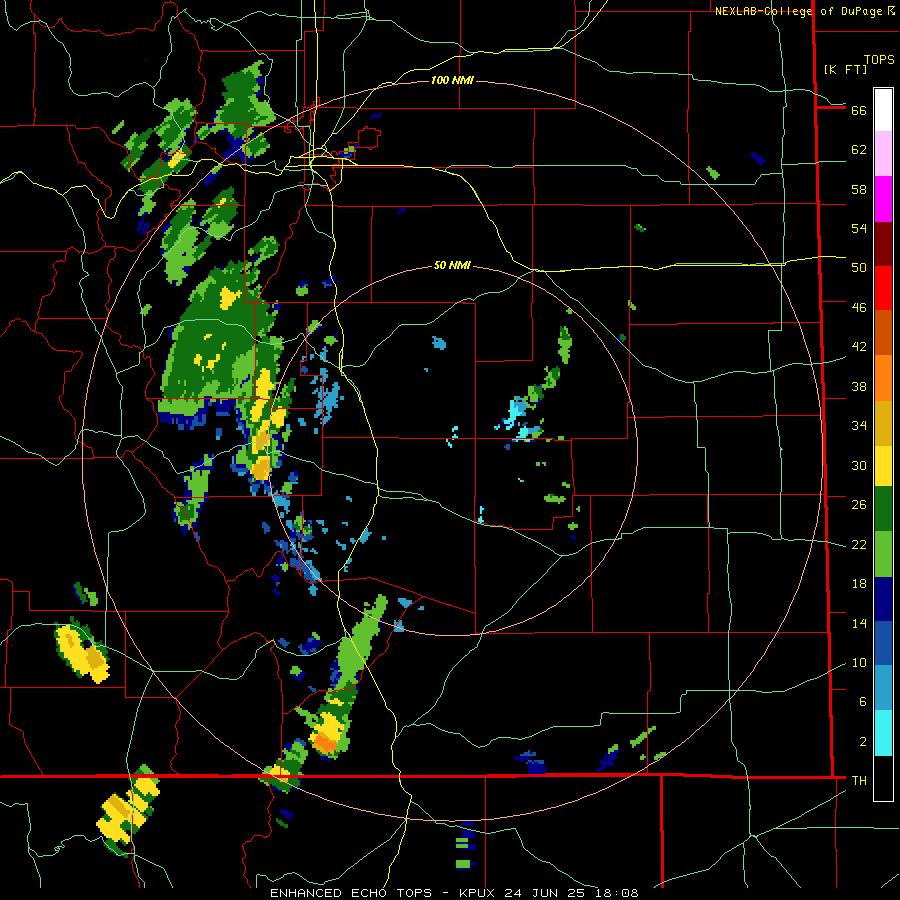Click the "54" scale value

(859, 228)
